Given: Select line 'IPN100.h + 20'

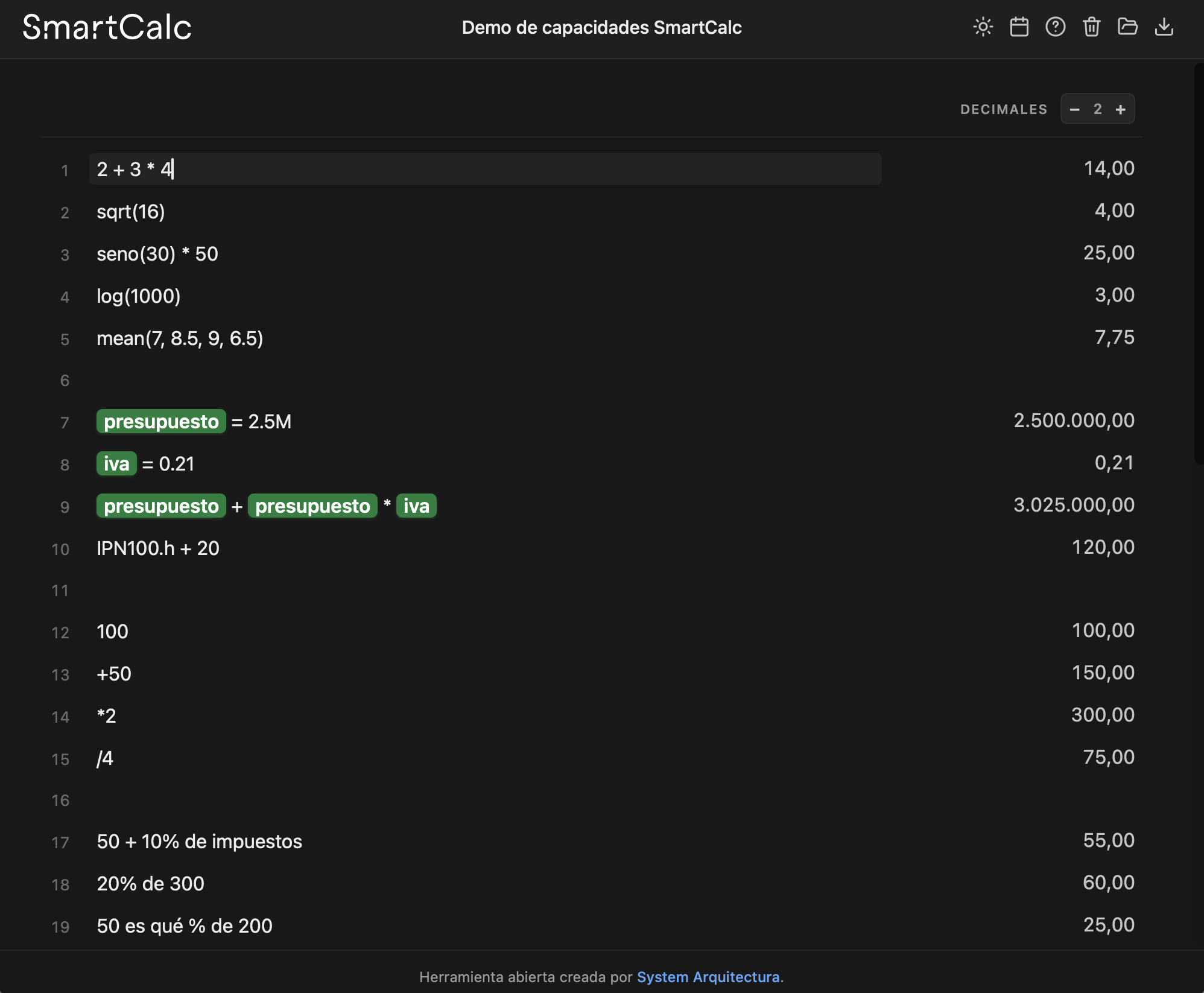Looking at the screenshot, I should [x=485, y=548].
